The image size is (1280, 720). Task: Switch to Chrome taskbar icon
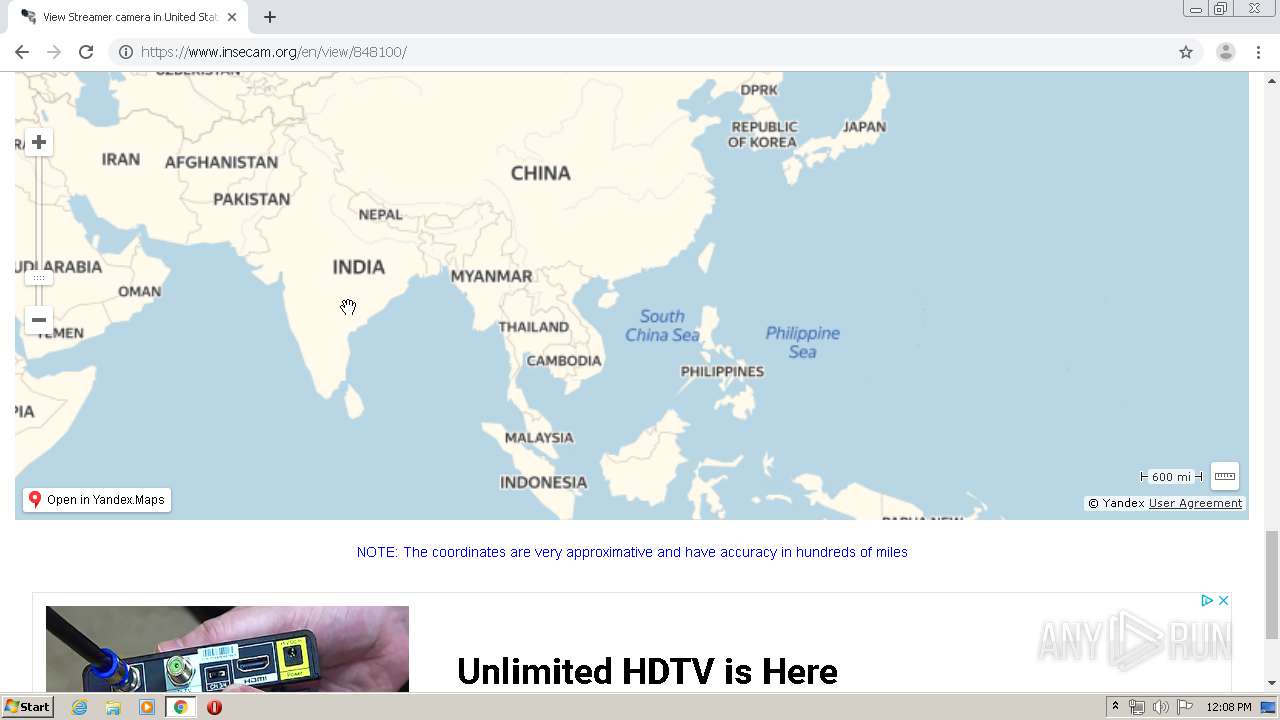pos(181,707)
